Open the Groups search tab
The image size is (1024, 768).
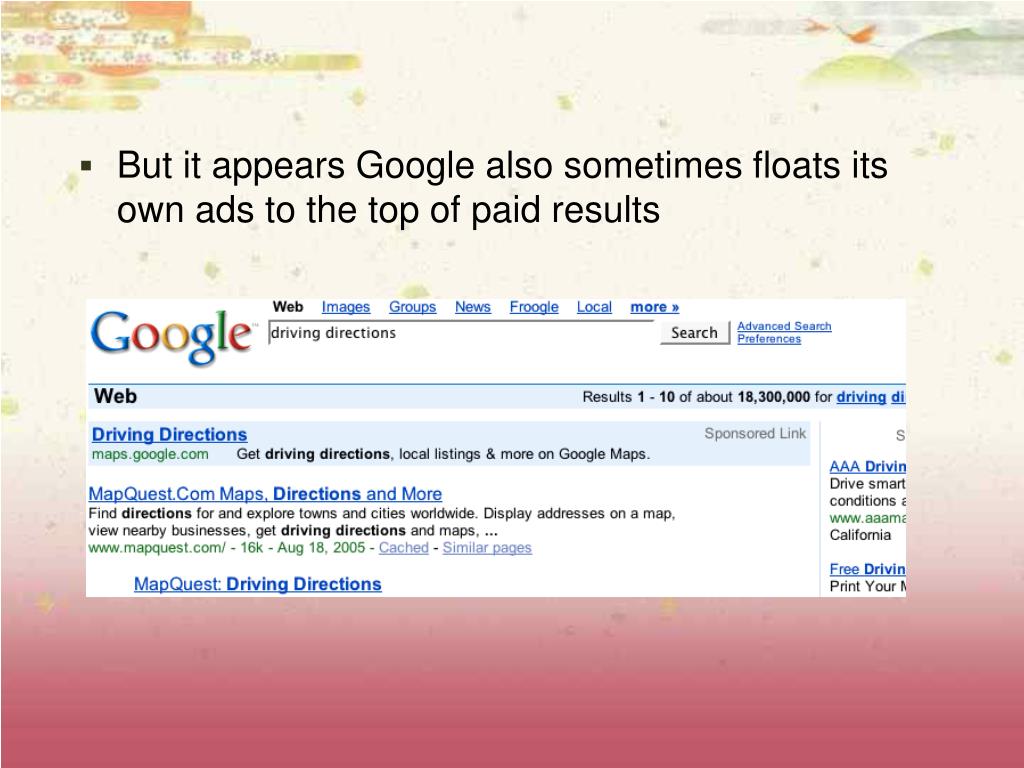412,307
